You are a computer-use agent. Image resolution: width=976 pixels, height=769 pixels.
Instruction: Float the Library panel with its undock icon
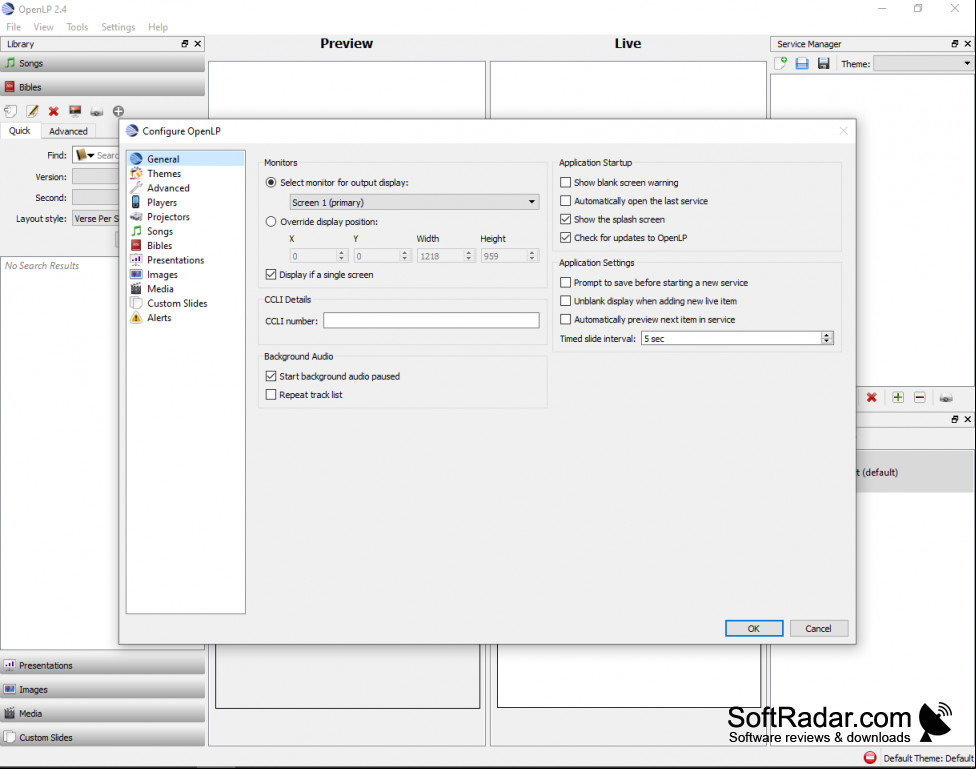pos(185,44)
